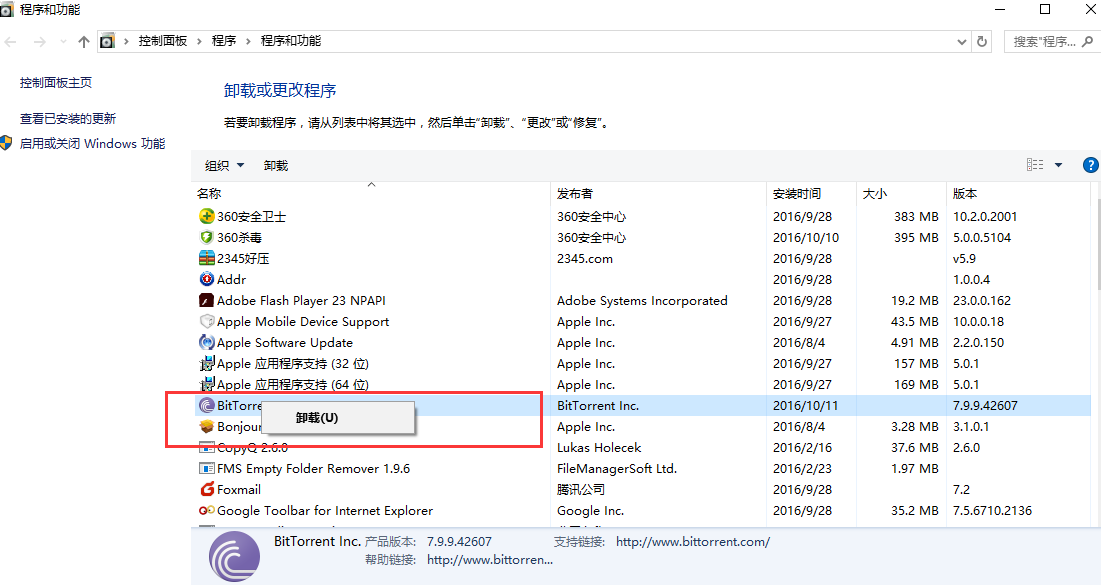
Task: Go up one folder level arrow
Action: click(84, 41)
